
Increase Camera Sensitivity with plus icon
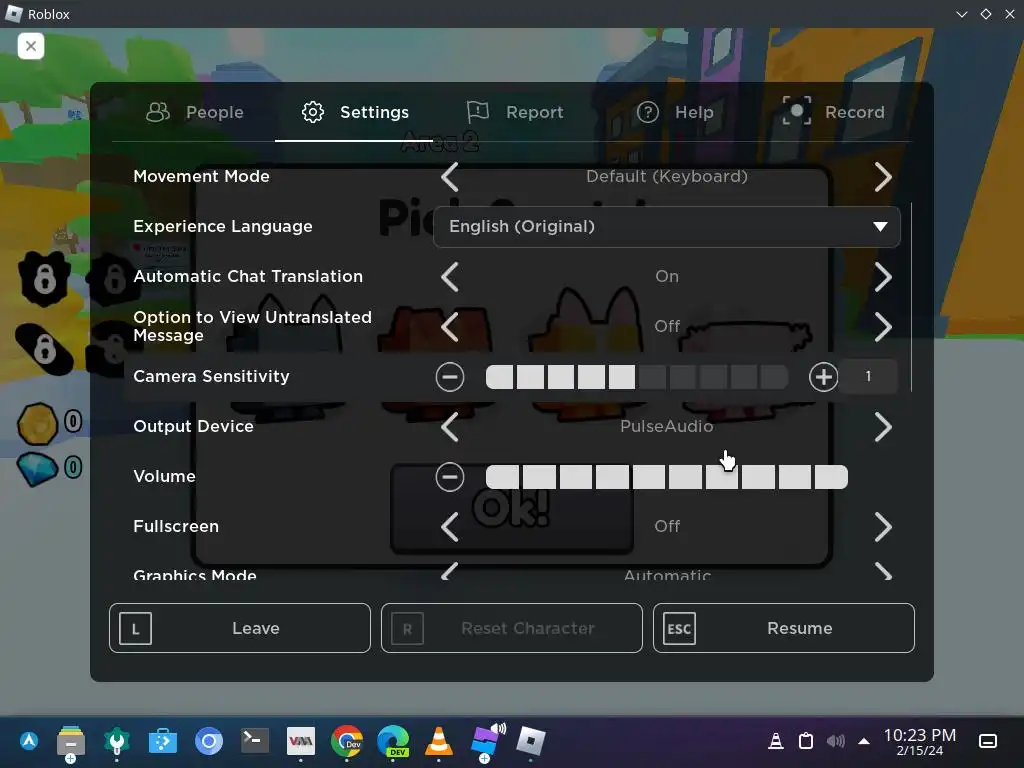pyautogui.click(x=824, y=377)
